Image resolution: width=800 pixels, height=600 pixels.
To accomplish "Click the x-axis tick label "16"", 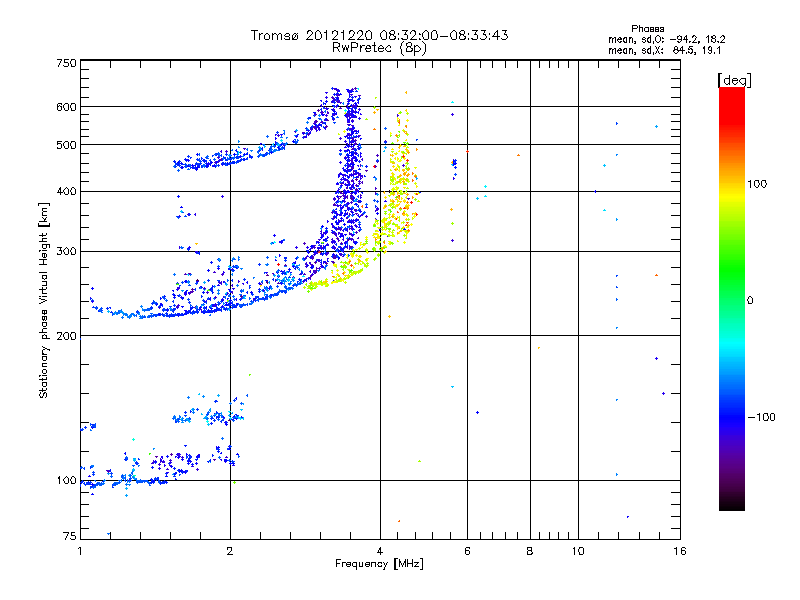I will tap(680, 551).
